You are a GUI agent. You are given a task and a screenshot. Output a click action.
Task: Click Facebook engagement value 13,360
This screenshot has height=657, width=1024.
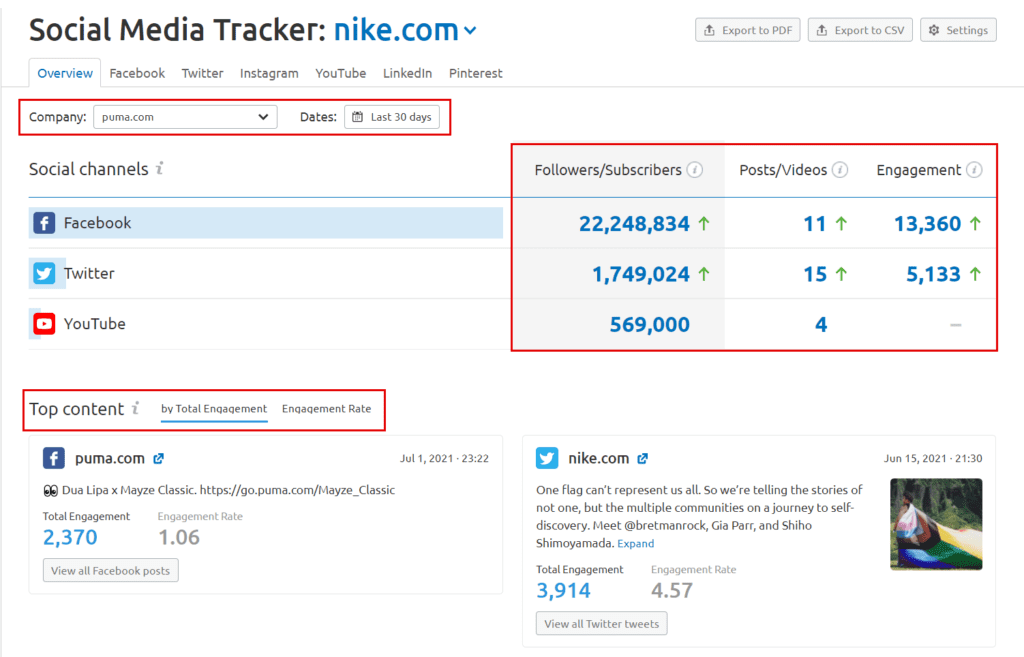[927, 224]
